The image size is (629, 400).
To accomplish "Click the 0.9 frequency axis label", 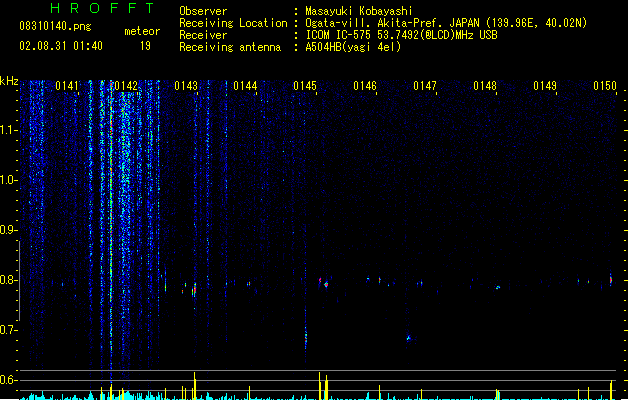I will pos(8,230).
